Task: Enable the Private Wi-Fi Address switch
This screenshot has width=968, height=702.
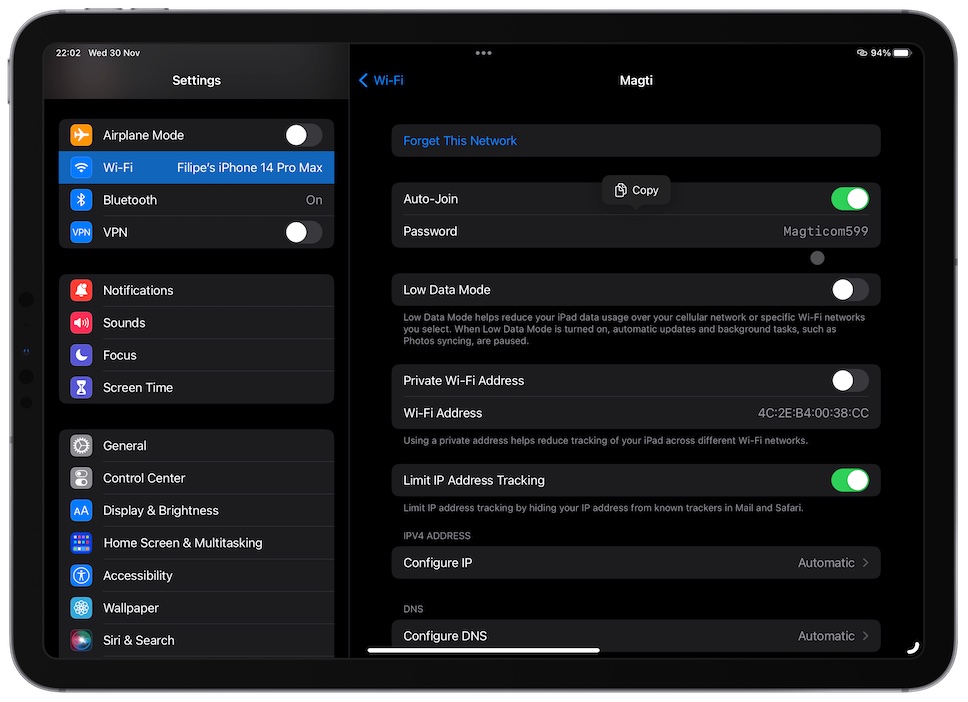Action: [849, 380]
